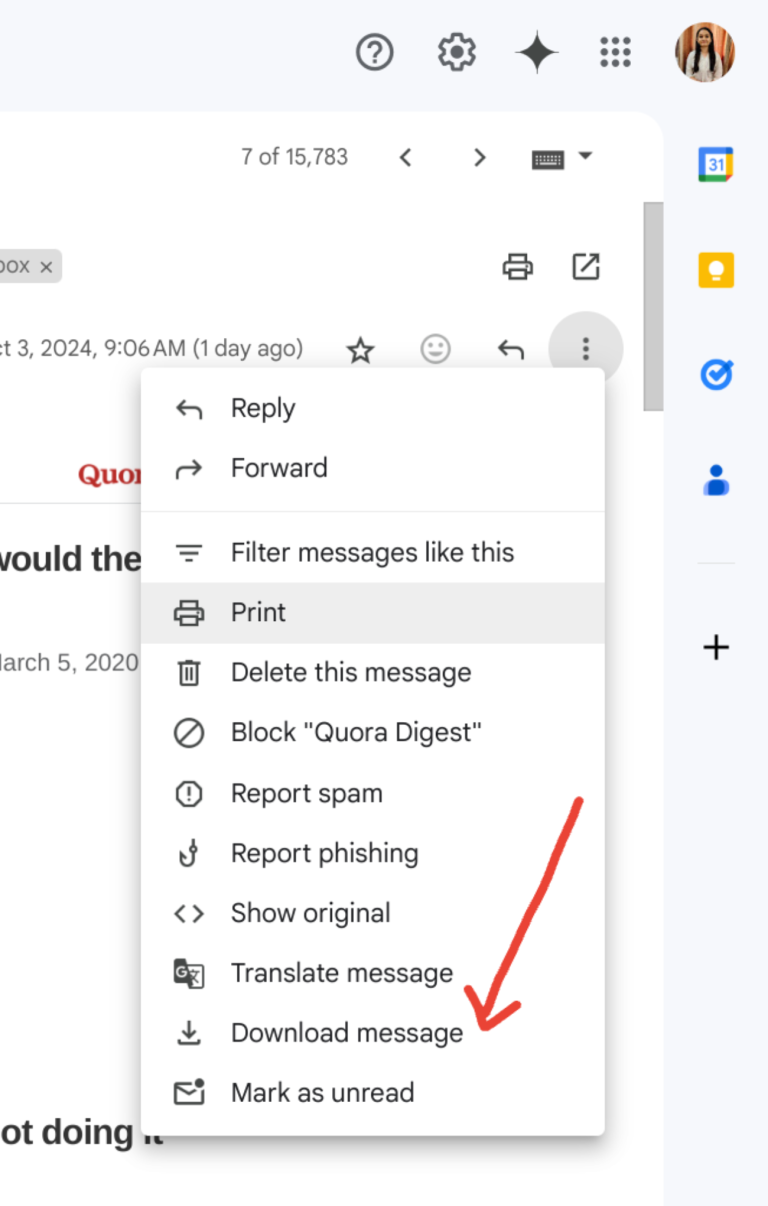Image resolution: width=768 pixels, height=1206 pixels.
Task: Open email in a new window
Action: pyautogui.click(x=586, y=266)
